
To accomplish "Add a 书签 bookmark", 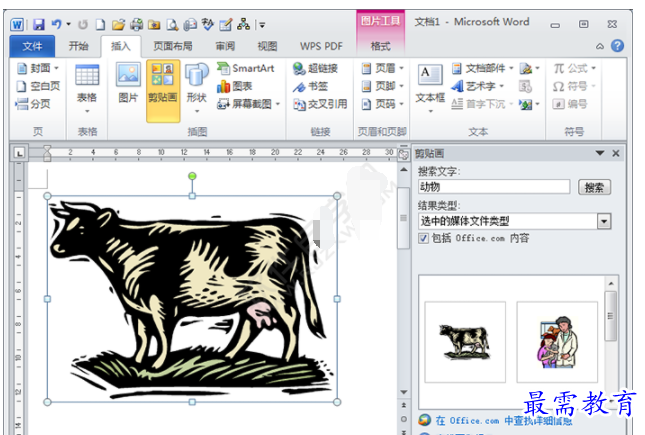I will [x=310, y=86].
